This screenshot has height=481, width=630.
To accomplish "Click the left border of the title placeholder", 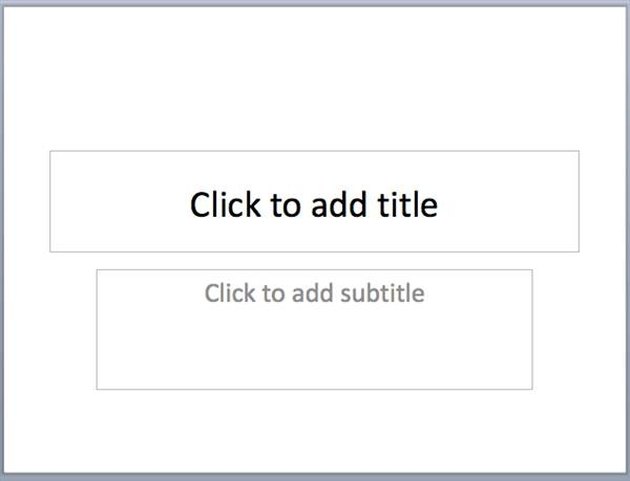I will pos(50,201).
